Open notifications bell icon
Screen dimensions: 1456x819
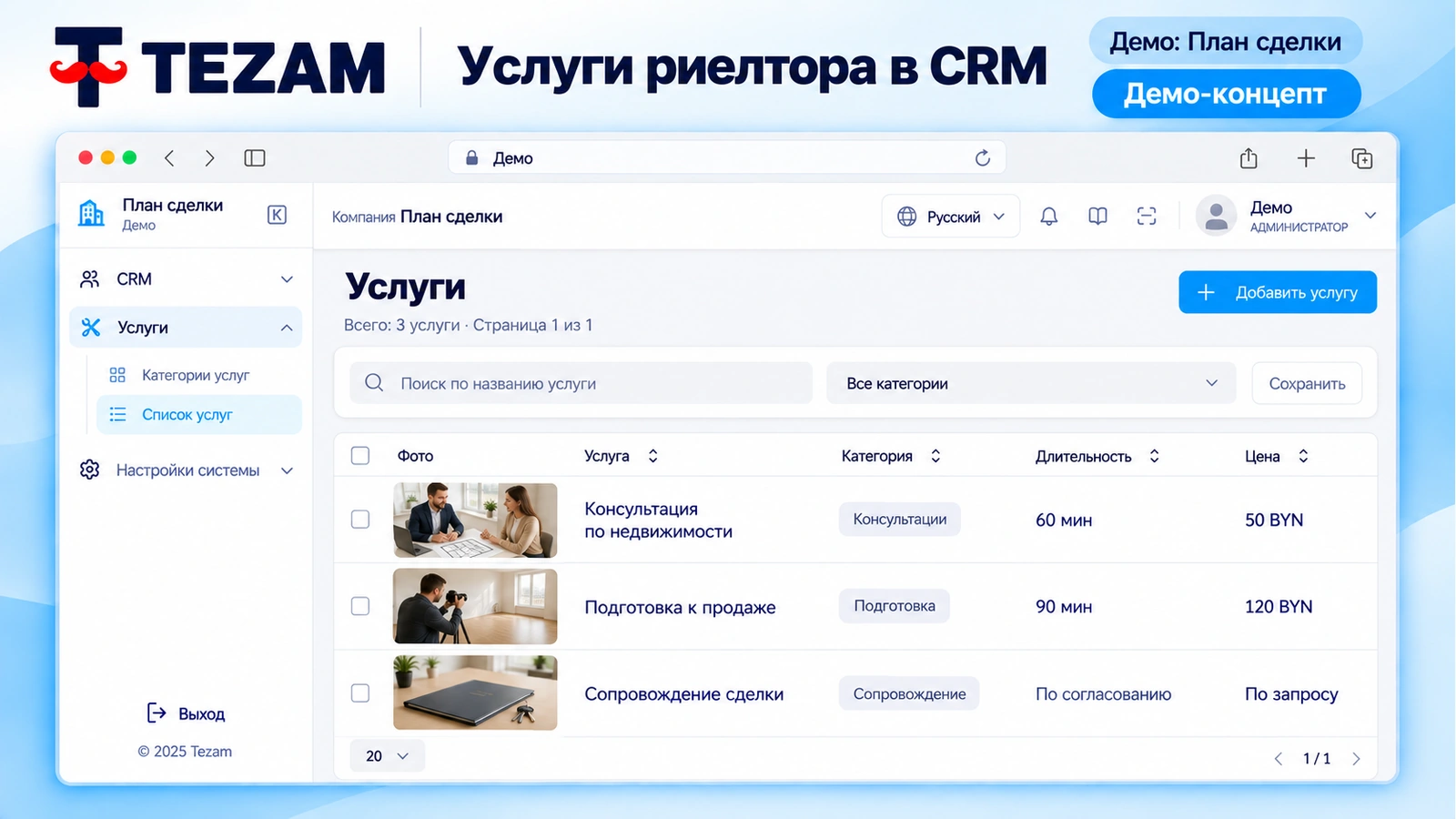(x=1049, y=217)
